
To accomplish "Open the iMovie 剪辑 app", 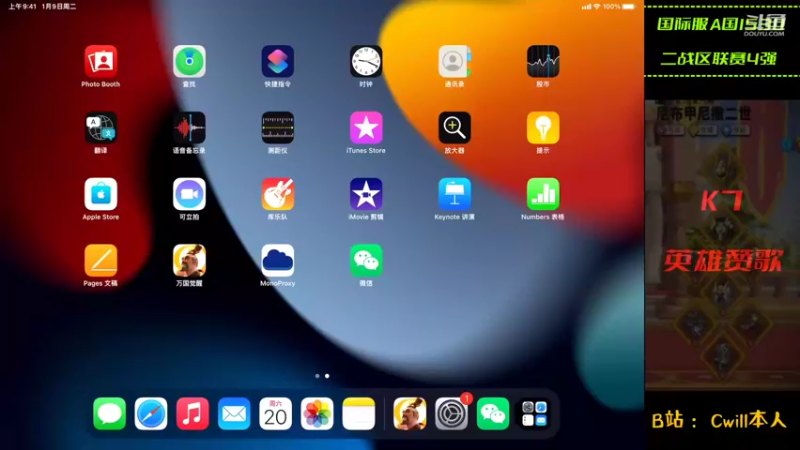I will 366,194.
